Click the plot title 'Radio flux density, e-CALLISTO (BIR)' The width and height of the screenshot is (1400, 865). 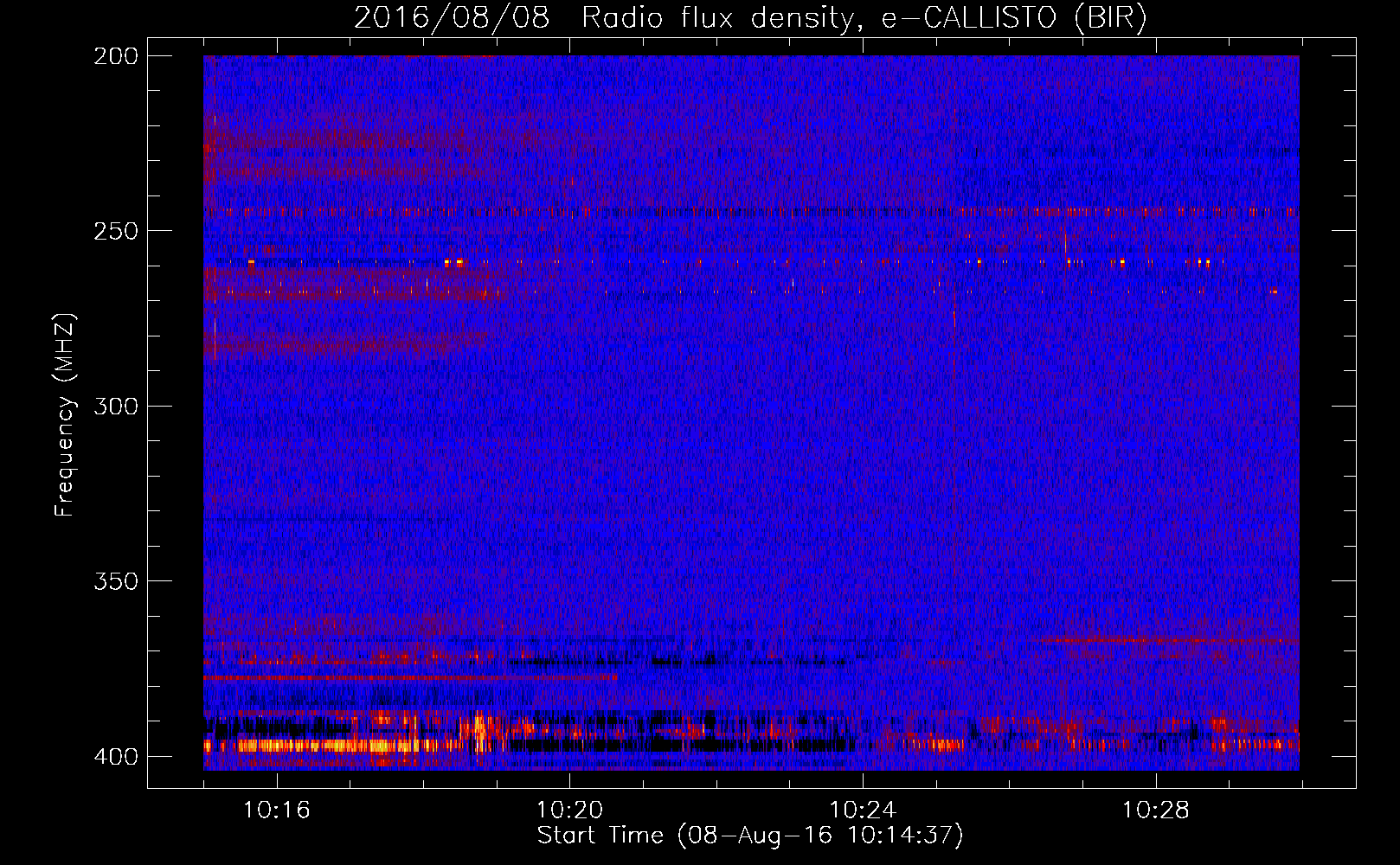(x=864, y=18)
